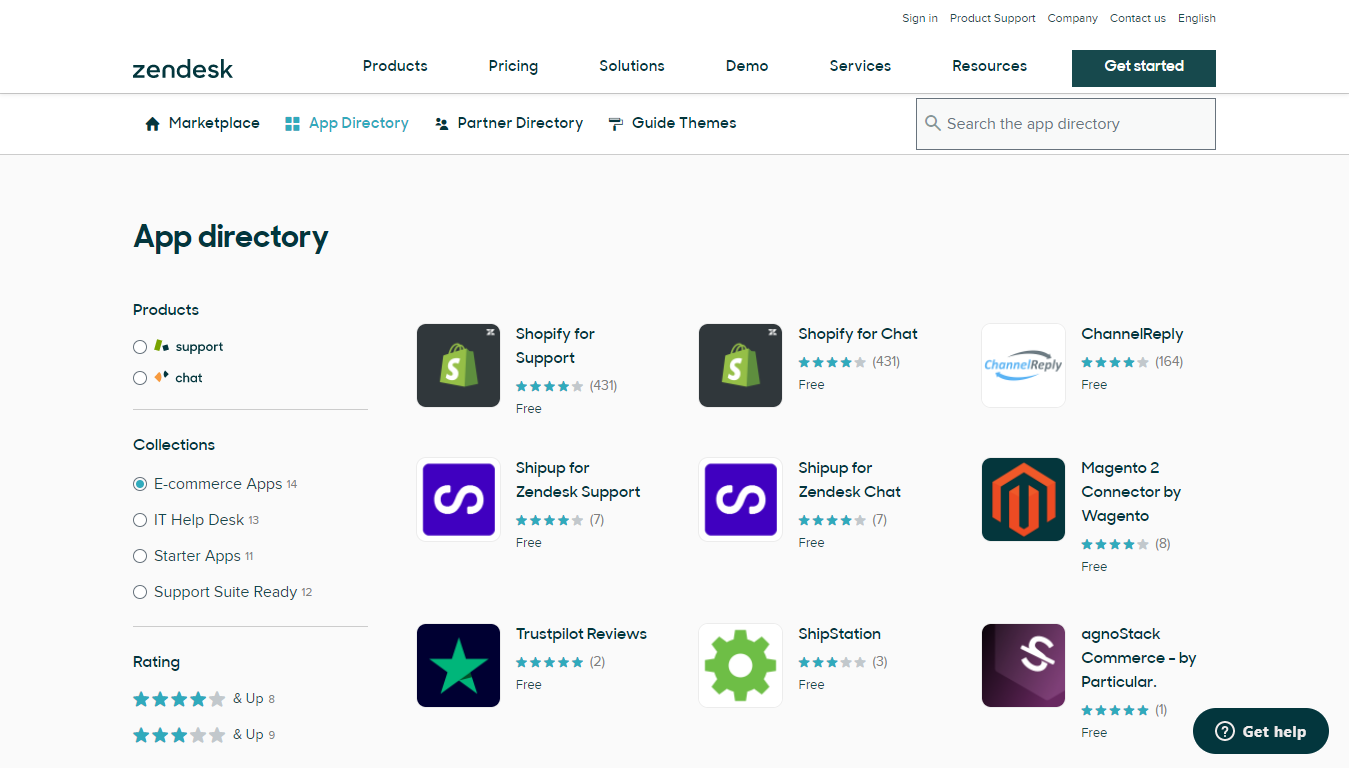Screen dimensions: 1349x768
Task: Select the Support Suite Ready radio
Action: 140,592
